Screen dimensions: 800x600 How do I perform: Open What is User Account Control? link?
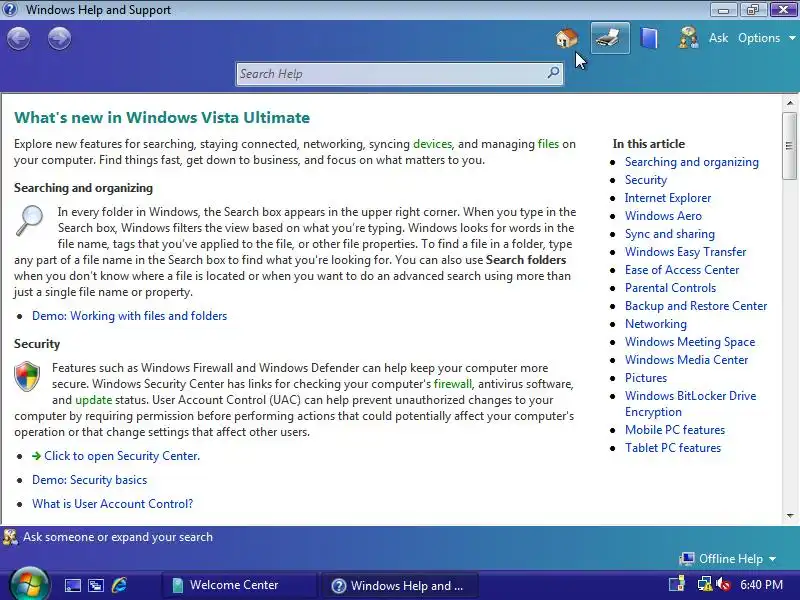pos(113,504)
